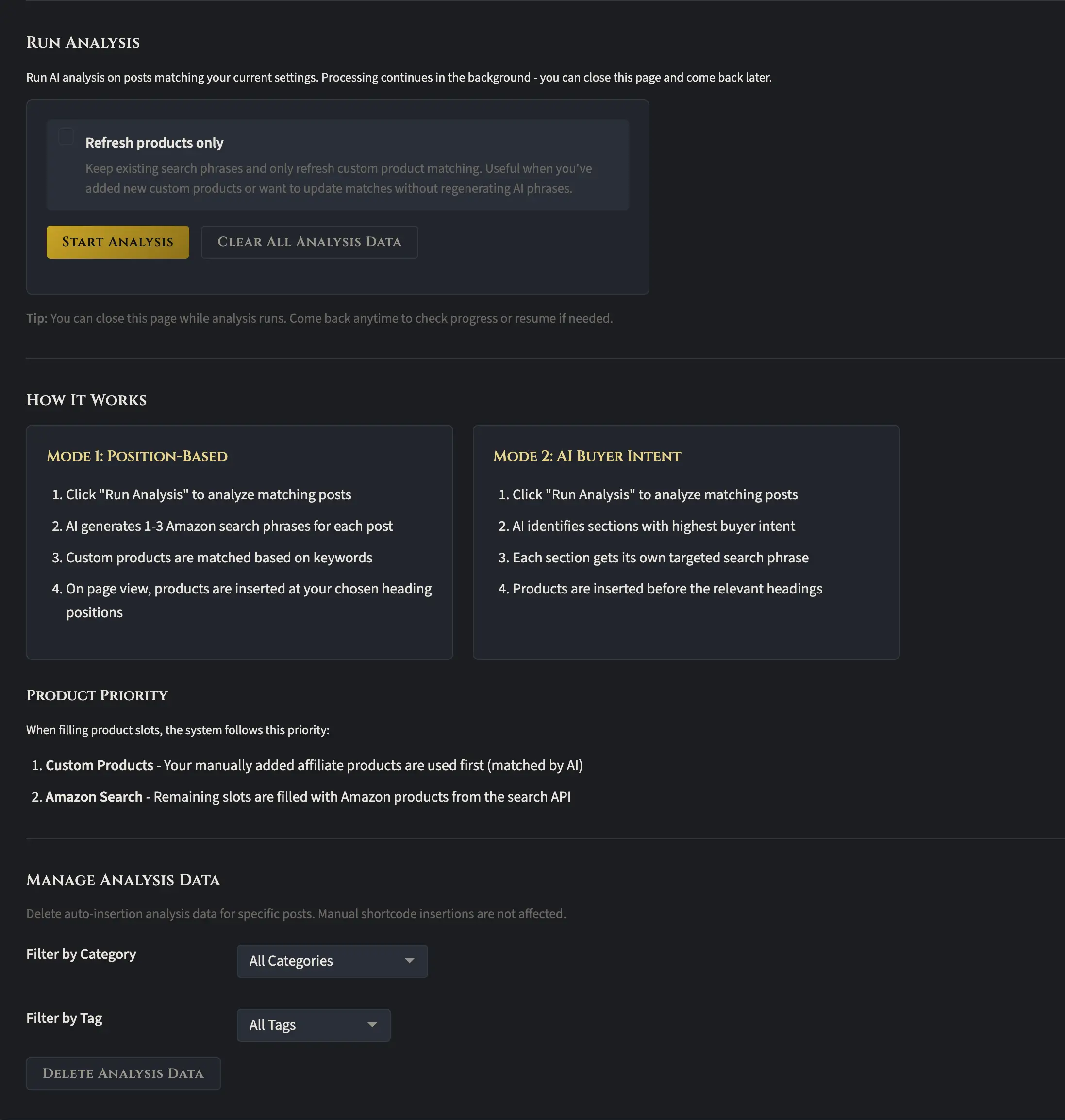
Task: Click the bold Custom Products text
Action: coord(100,765)
